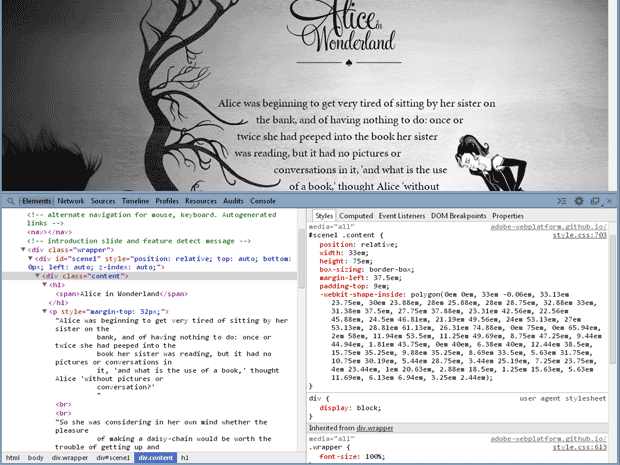620x465 pixels.
Task: Select the nav element row
Action: (49, 232)
